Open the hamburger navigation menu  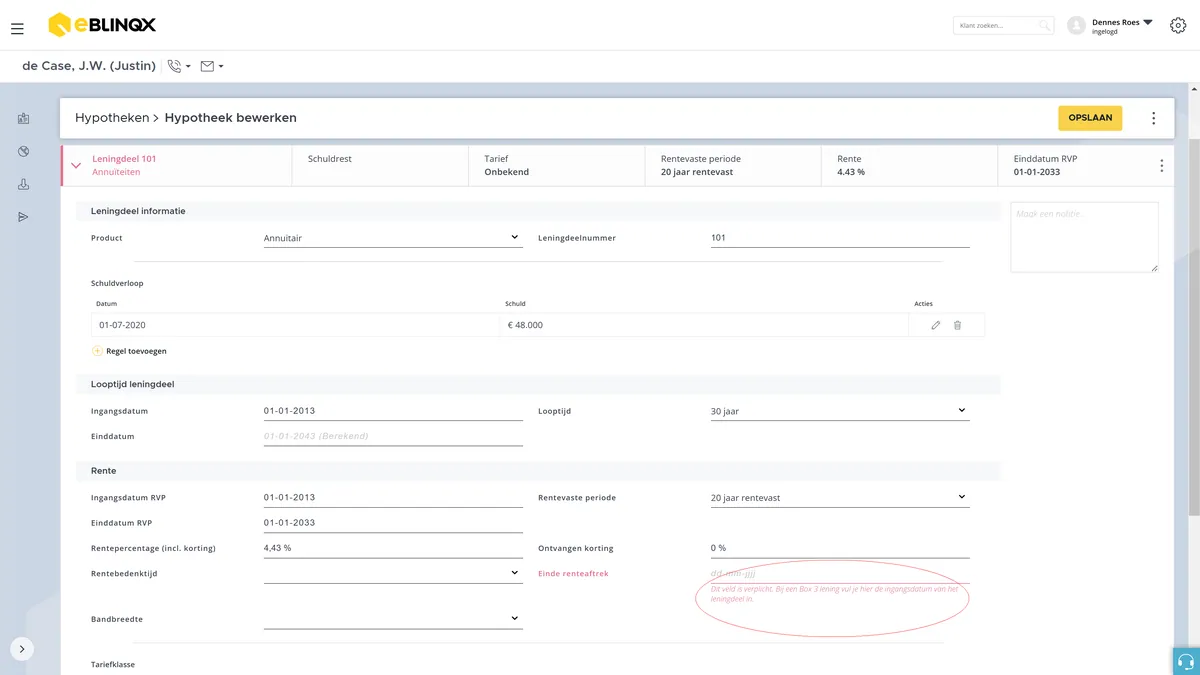[17, 29]
